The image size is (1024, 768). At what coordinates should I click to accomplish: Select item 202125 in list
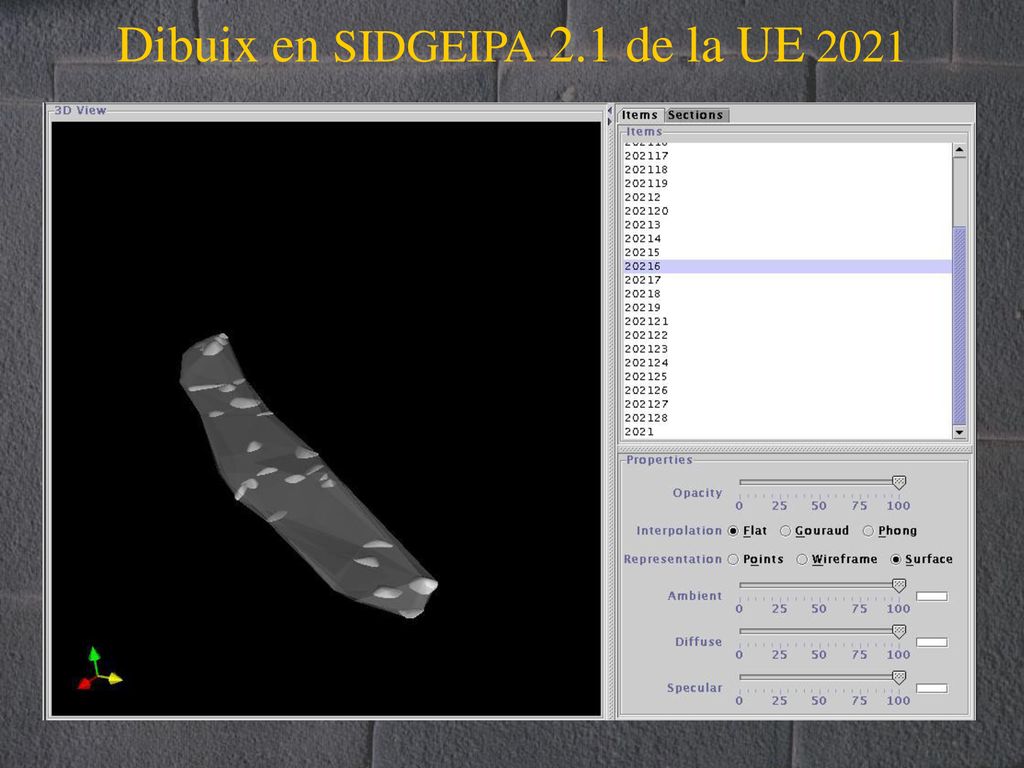788,376
